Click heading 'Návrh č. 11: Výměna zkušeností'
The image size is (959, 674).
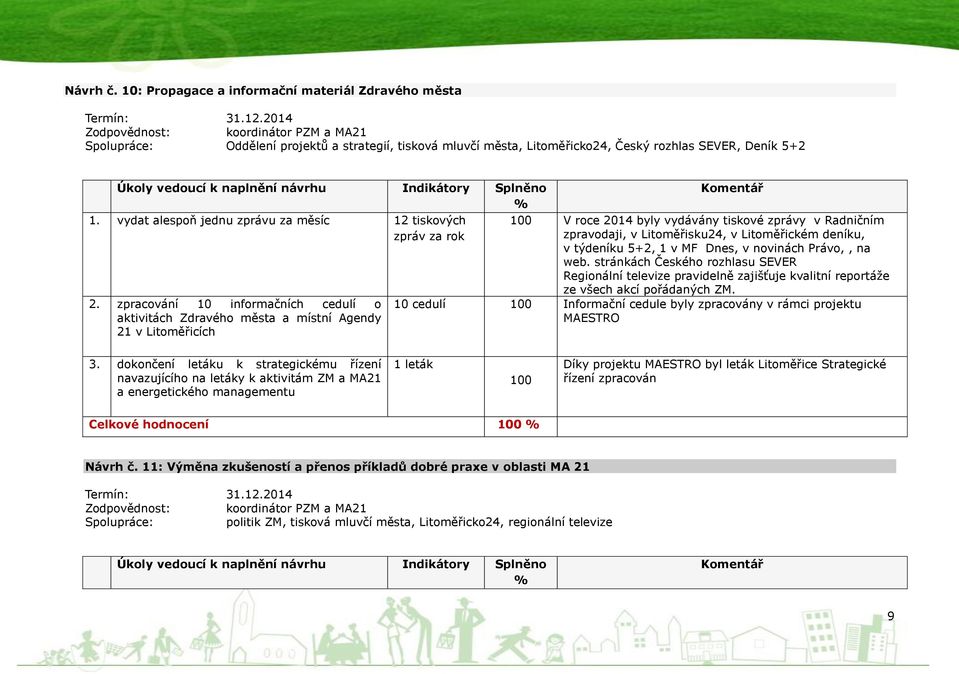337,467
